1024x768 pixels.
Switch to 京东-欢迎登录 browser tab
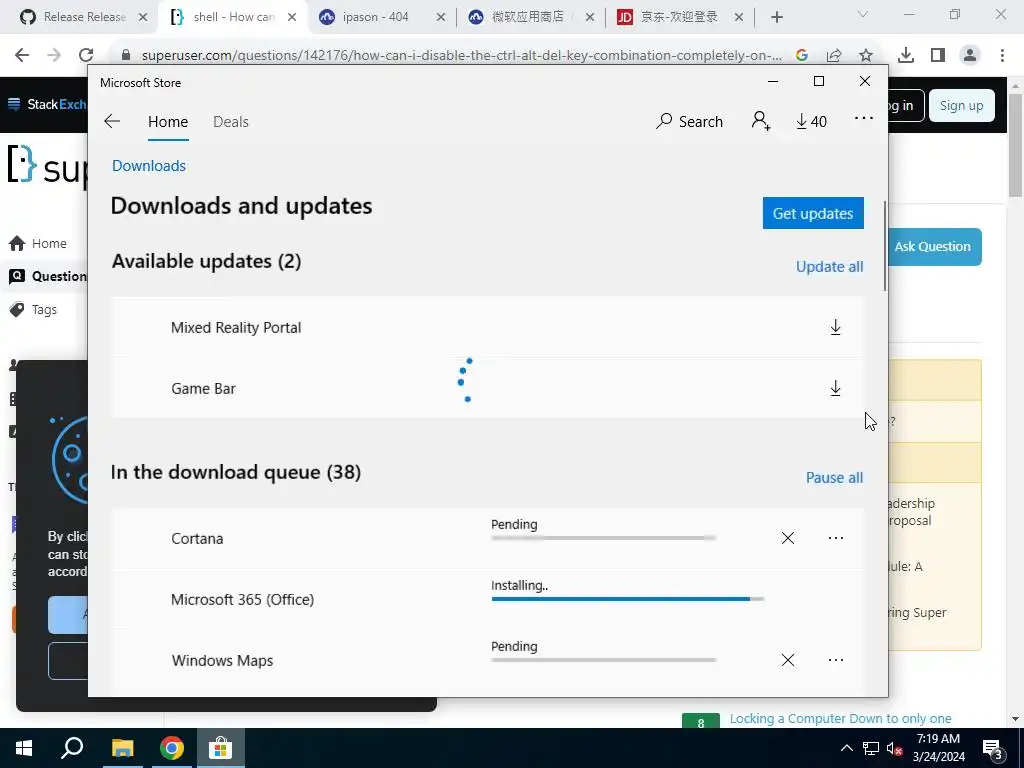point(679,17)
